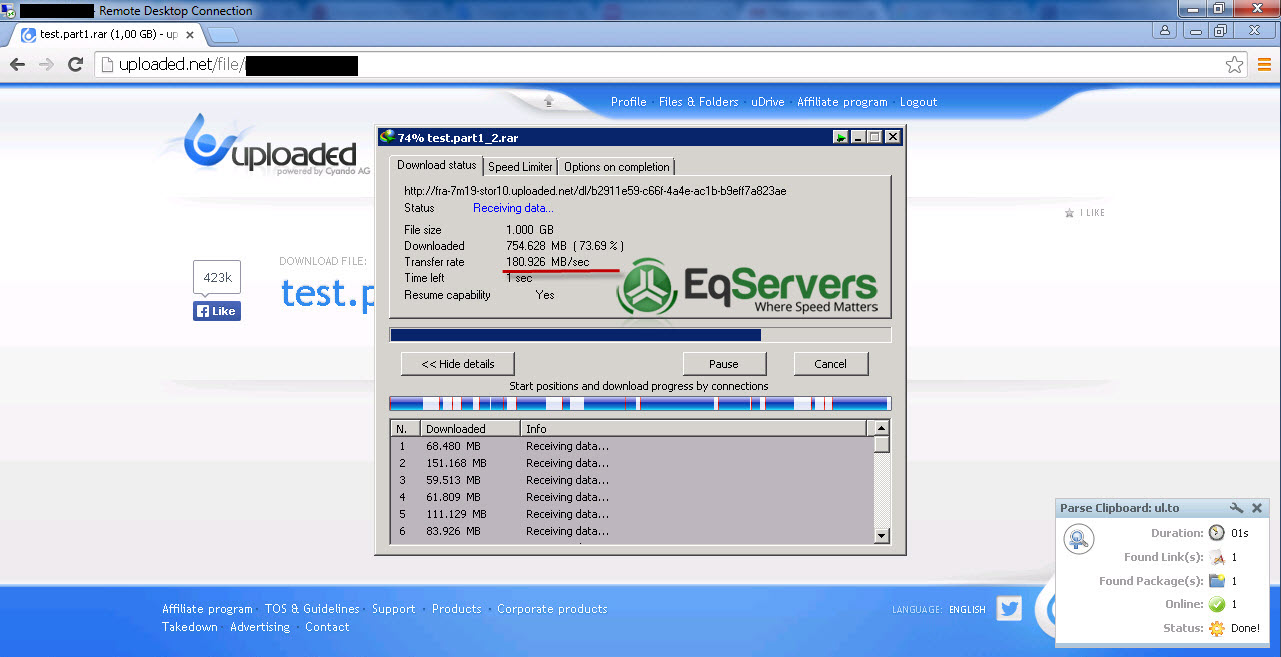Pause the download
The image size is (1281, 657).
coord(724,364)
